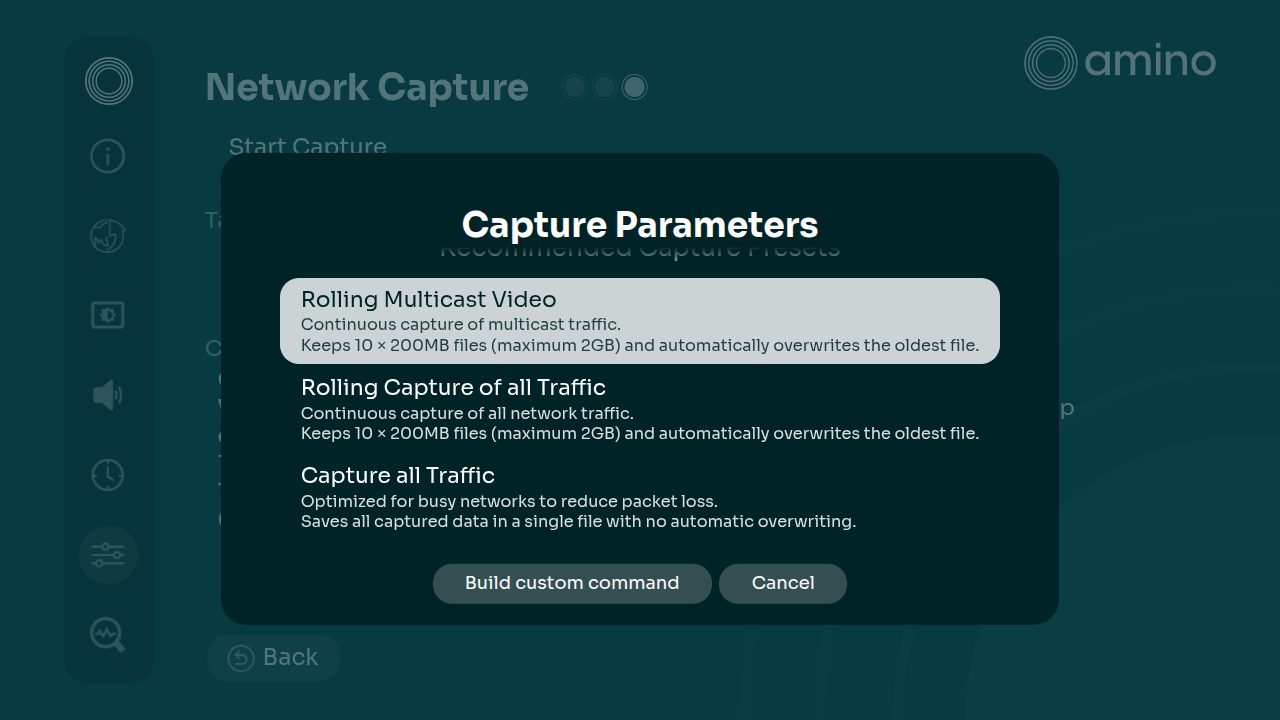Open the Start Capture option

point(307,146)
